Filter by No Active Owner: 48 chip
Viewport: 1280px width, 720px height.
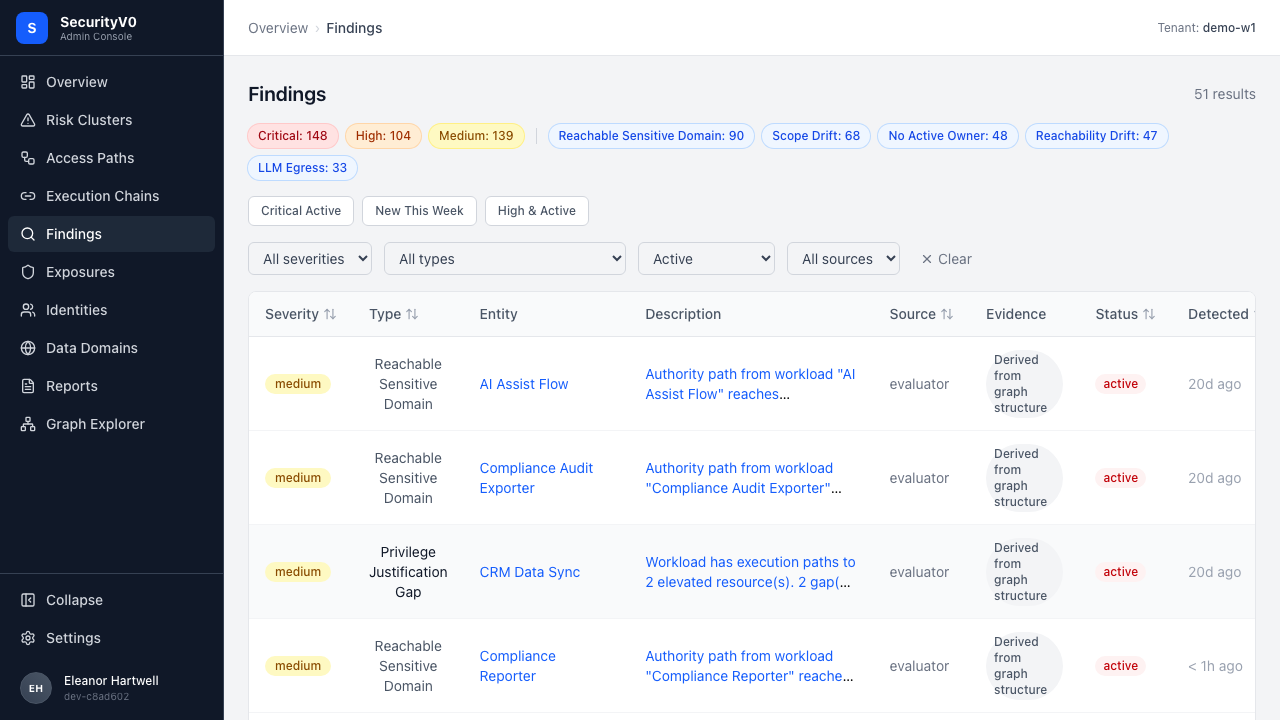(948, 136)
